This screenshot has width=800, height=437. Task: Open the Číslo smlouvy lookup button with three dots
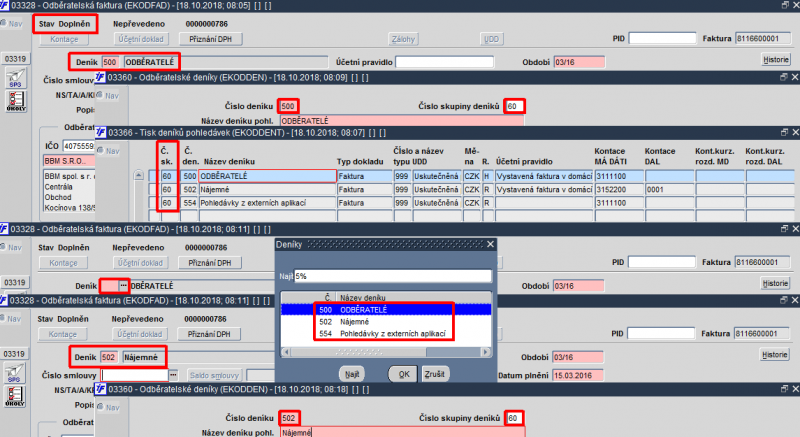coord(173,375)
